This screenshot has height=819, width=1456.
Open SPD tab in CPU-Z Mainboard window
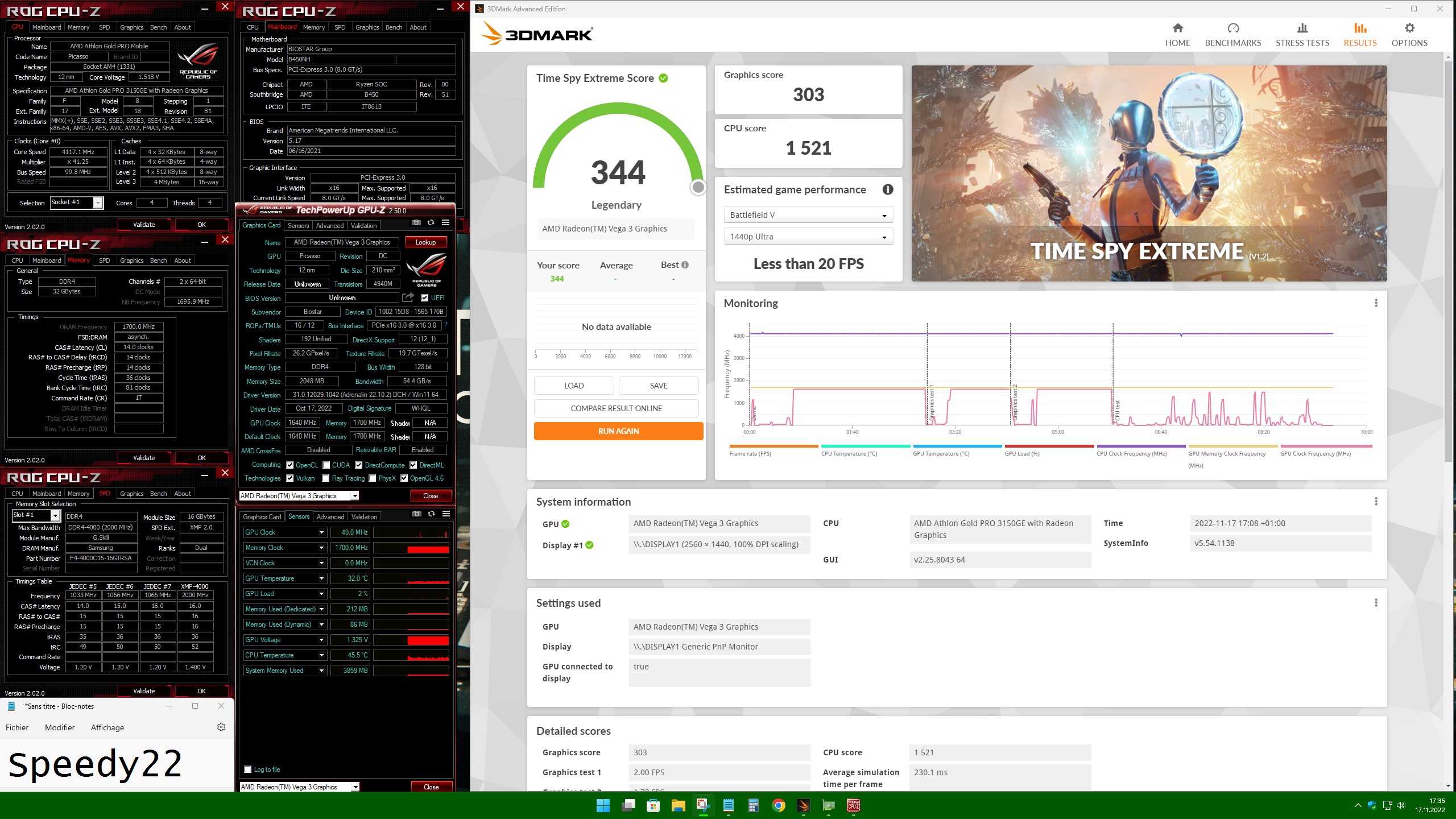click(x=340, y=27)
